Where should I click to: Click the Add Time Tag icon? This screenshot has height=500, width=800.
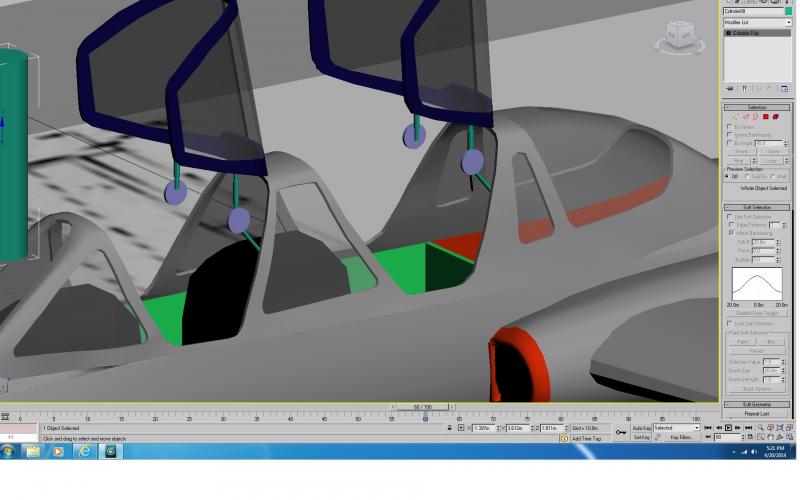[x=564, y=438]
